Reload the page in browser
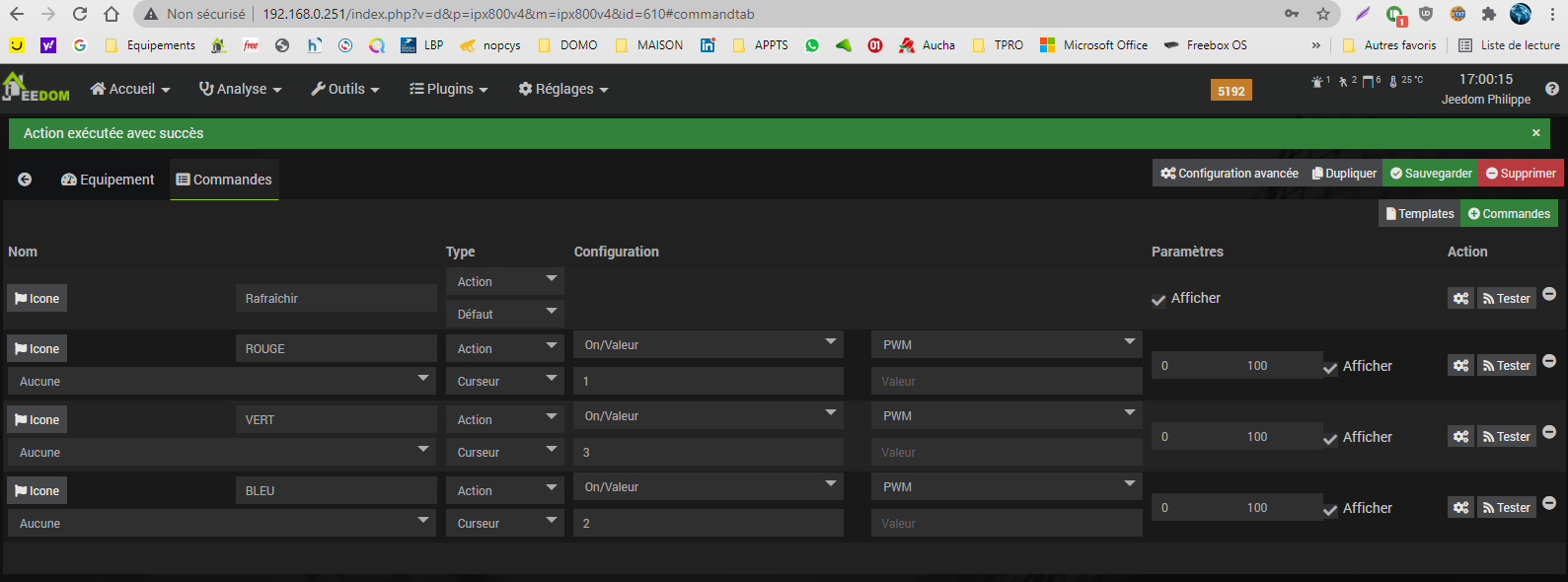 coord(80,14)
